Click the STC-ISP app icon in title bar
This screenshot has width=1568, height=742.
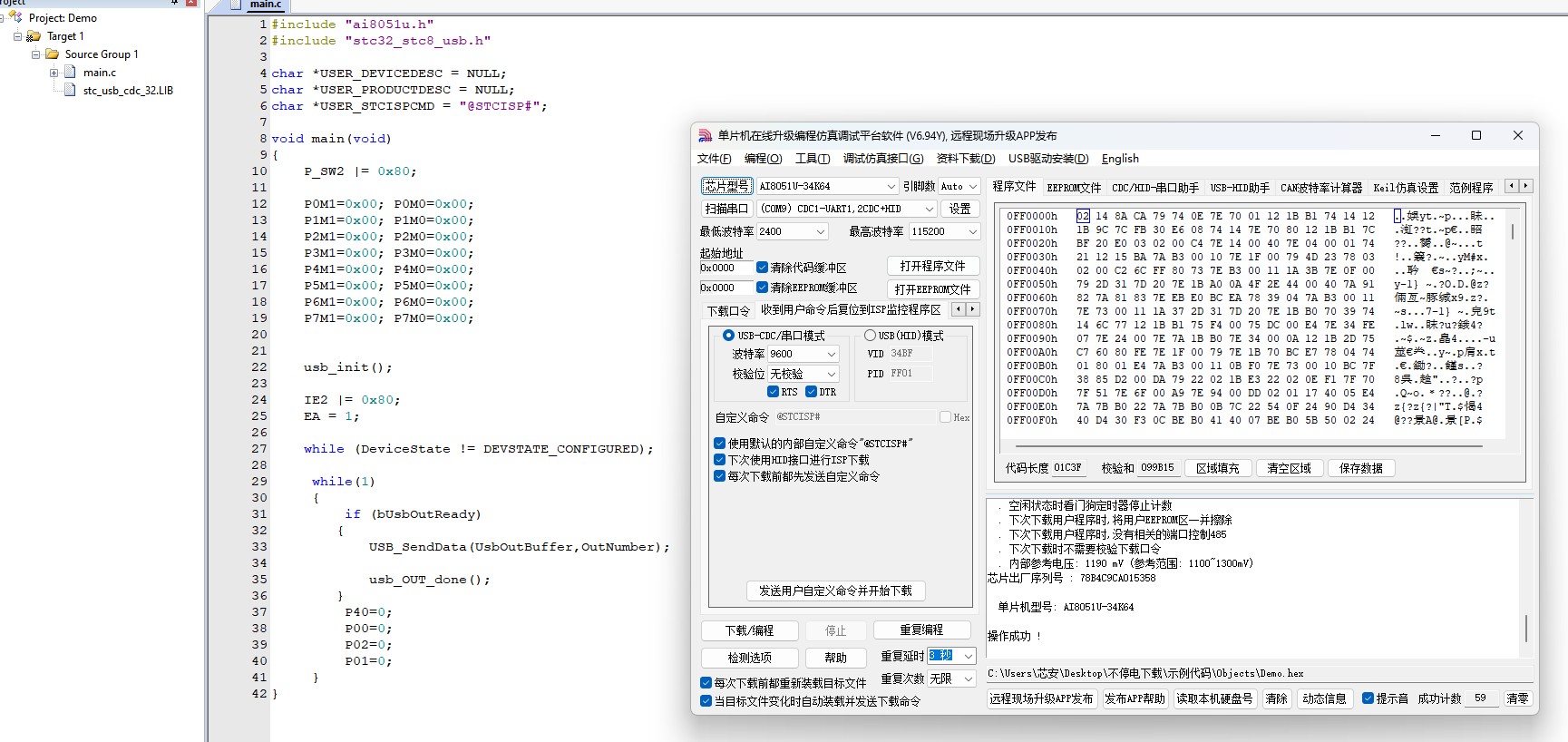(706, 136)
